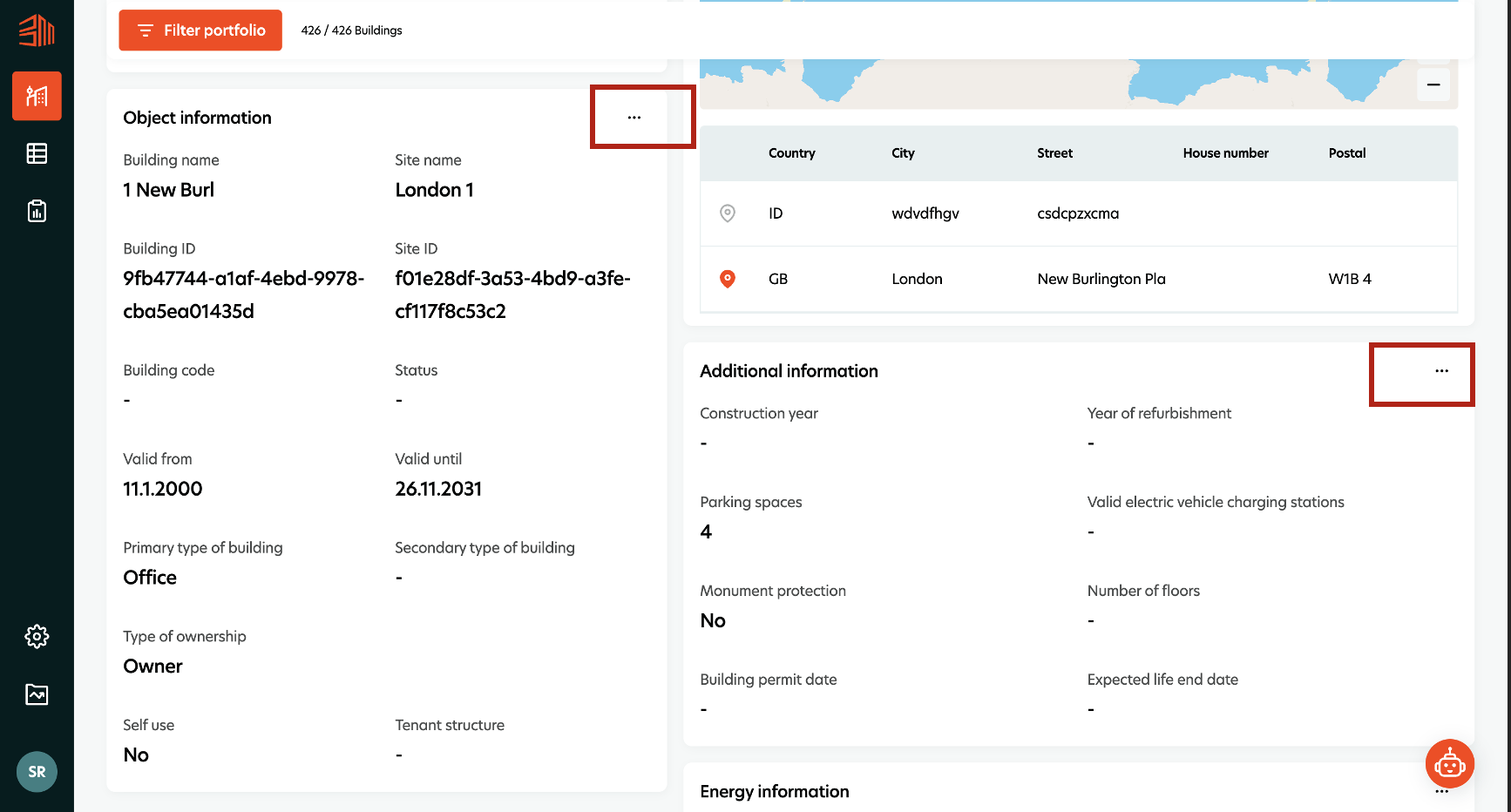This screenshot has height=812, width=1511.
Task: Select the W1B 4 postal cell
Action: pos(1350,279)
